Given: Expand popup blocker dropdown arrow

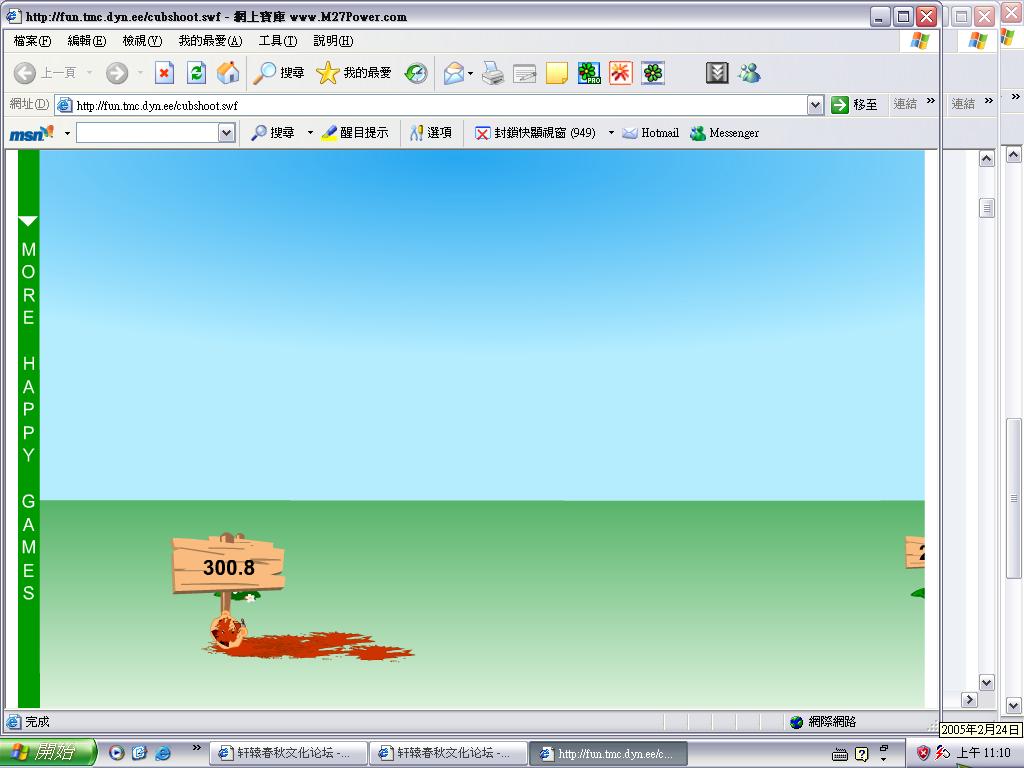Looking at the screenshot, I should [x=611, y=133].
